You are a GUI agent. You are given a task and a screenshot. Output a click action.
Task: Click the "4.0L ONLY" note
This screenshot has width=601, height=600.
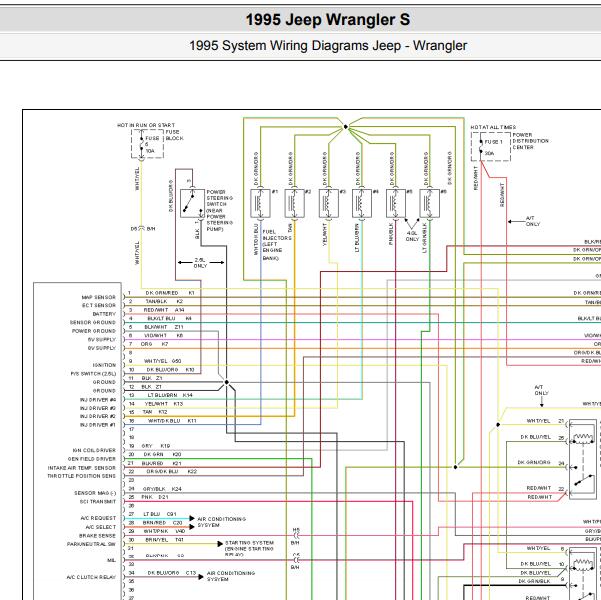412,236
